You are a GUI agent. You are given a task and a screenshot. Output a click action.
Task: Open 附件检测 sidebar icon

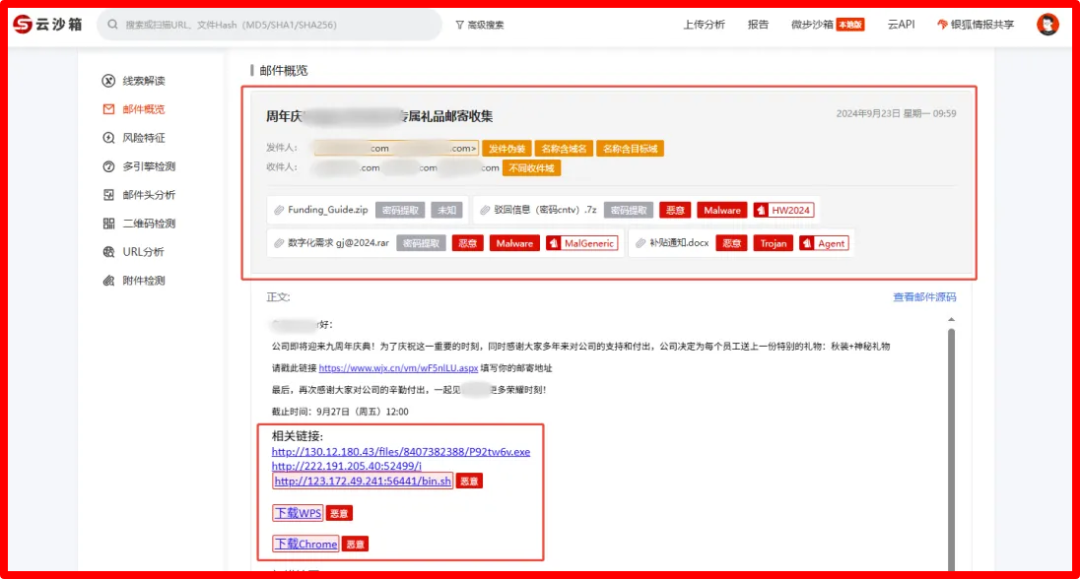click(x=109, y=280)
